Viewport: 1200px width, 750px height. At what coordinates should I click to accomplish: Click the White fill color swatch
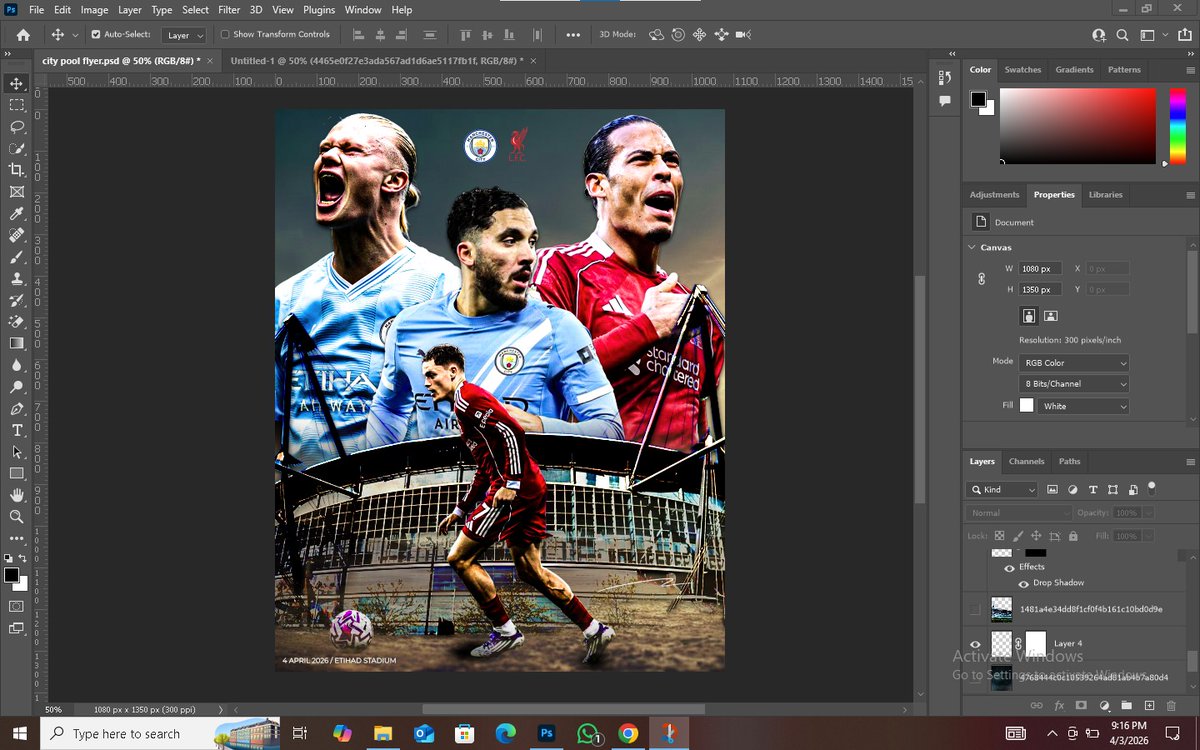pos(1026,406)
